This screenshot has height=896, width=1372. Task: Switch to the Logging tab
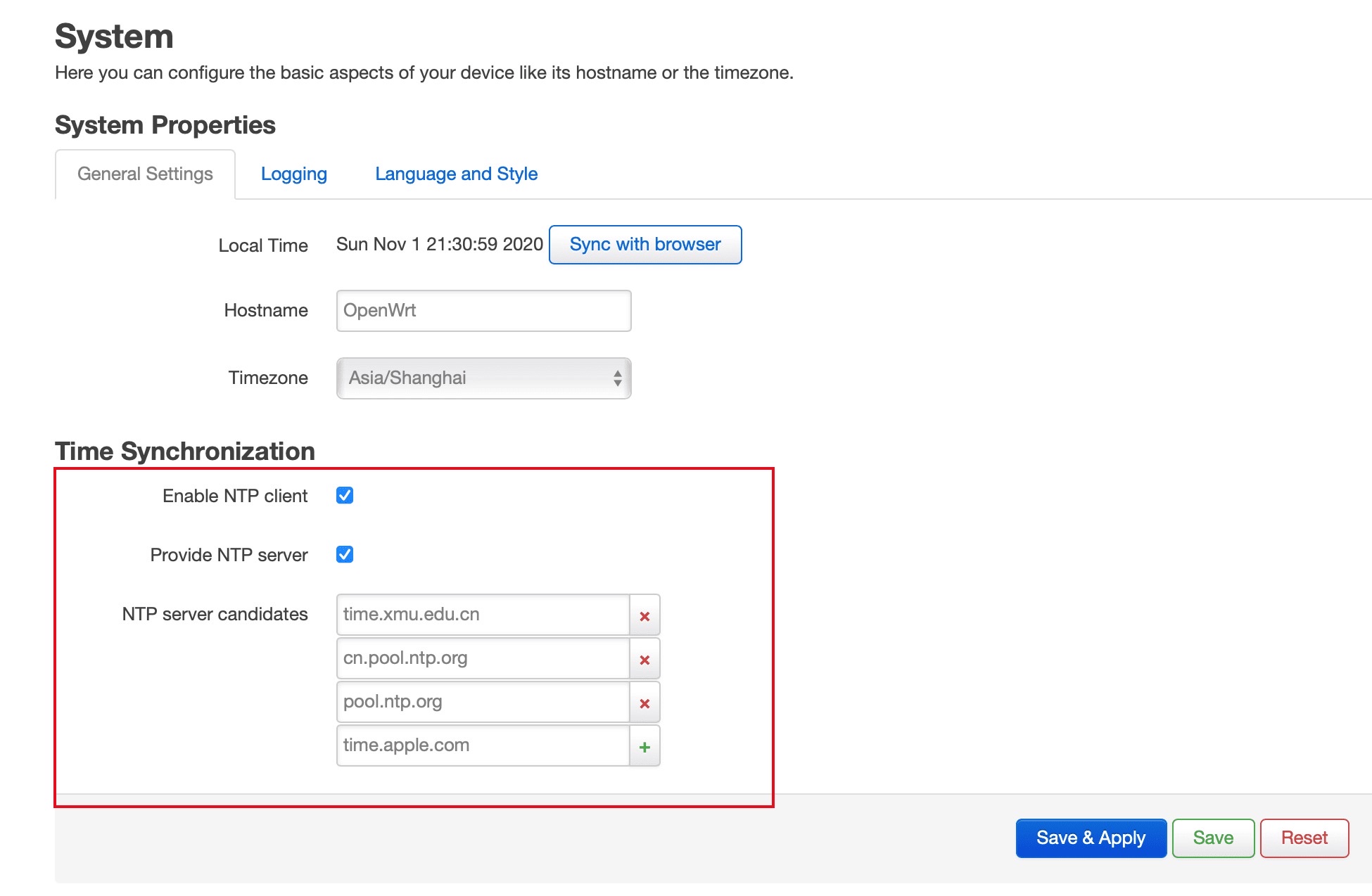(x=293, y=174)
